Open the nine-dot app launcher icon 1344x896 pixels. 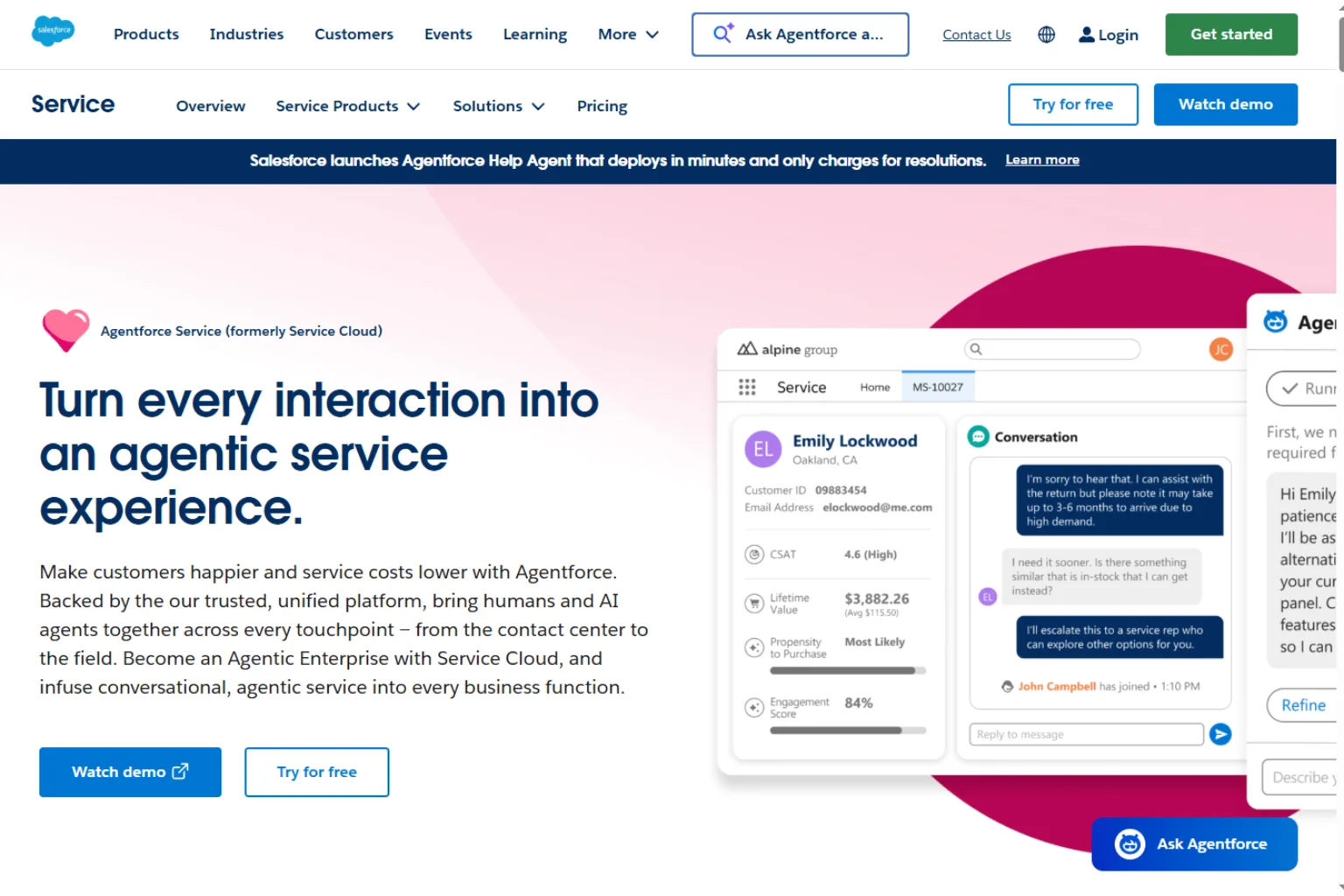(746, 387)
